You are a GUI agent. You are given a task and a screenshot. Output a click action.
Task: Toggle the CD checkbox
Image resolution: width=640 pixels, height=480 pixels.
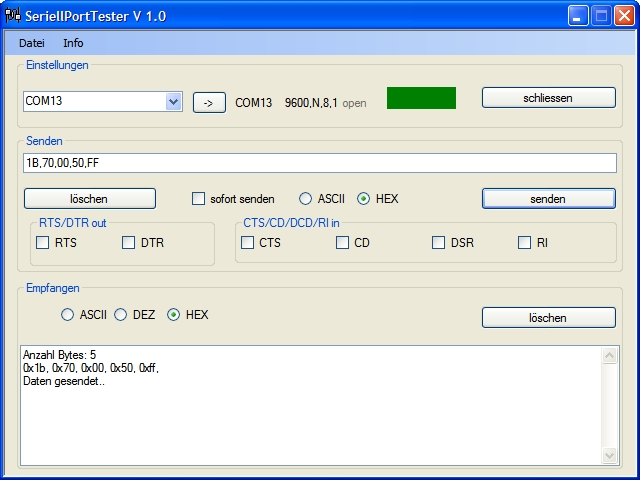pyautogui.click(x=342, y=242)
